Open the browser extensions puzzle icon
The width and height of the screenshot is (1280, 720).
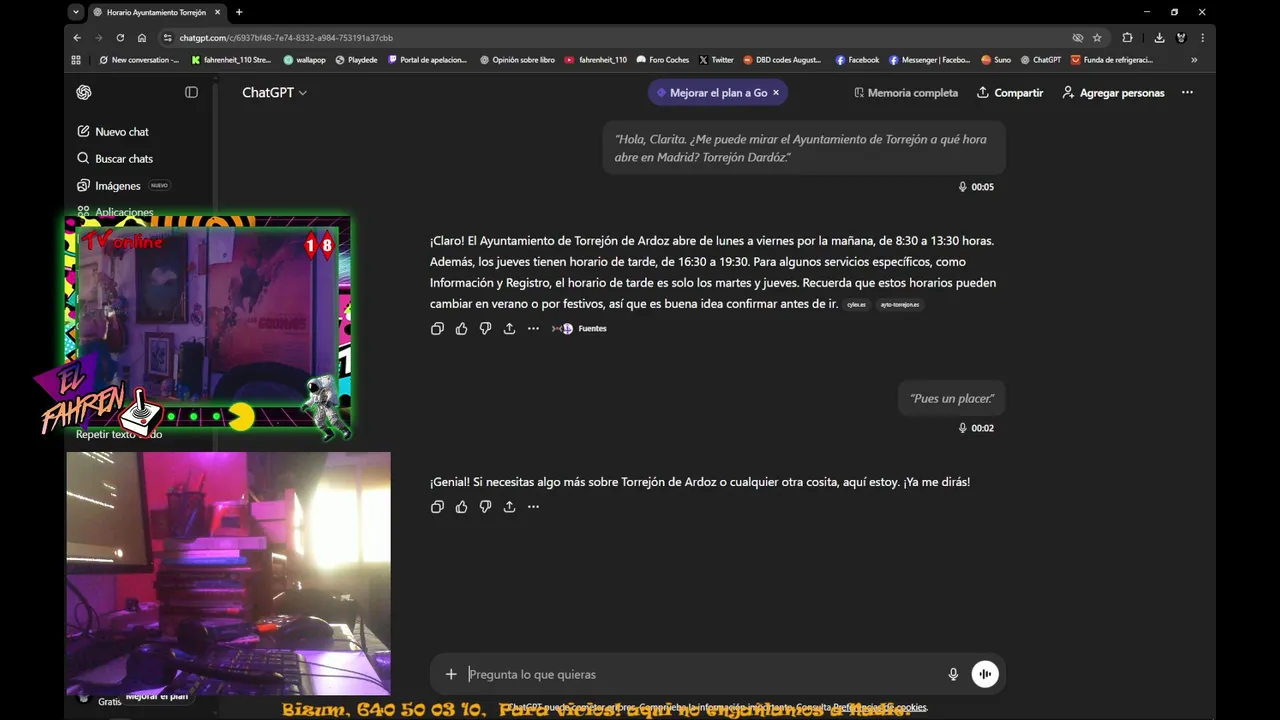point(1127,38)
